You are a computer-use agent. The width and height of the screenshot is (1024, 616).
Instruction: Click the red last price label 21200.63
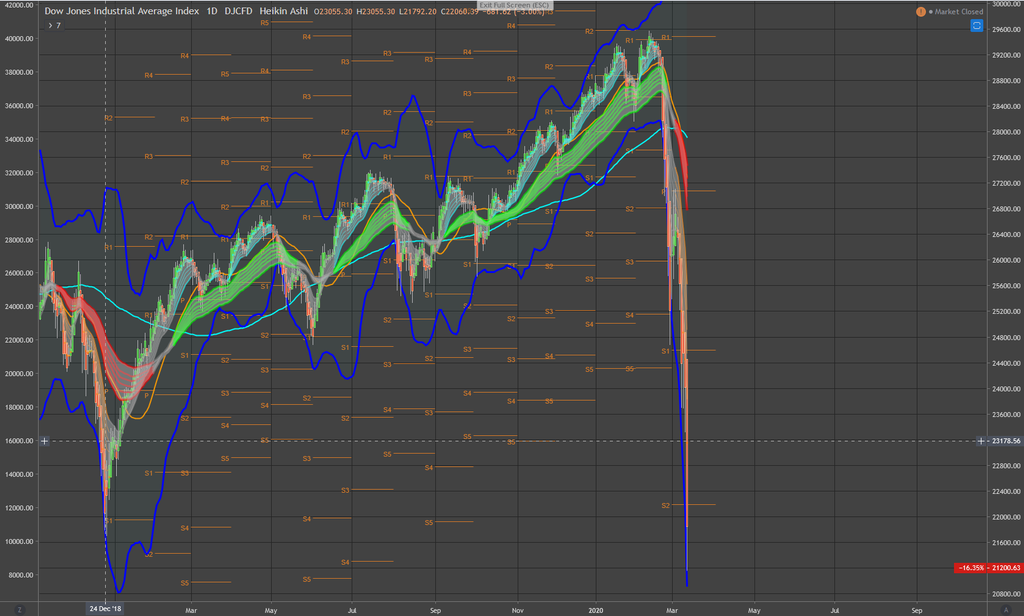coord(1005,568)
